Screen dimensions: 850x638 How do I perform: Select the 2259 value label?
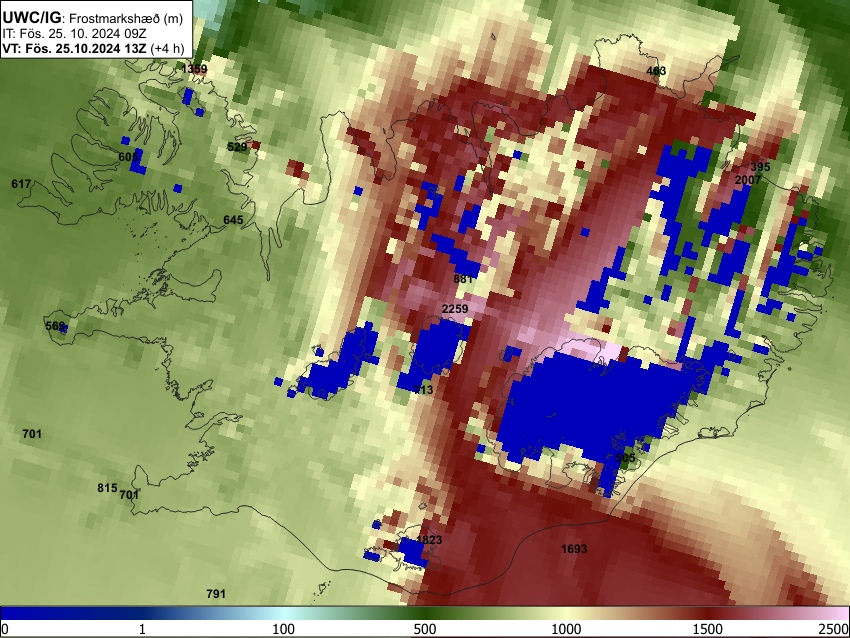[455, 308]
